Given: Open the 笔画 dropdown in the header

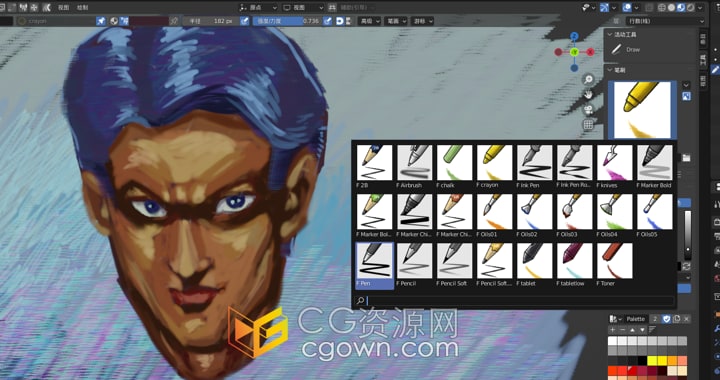Looking at the screenshot, I should [396, 21].
